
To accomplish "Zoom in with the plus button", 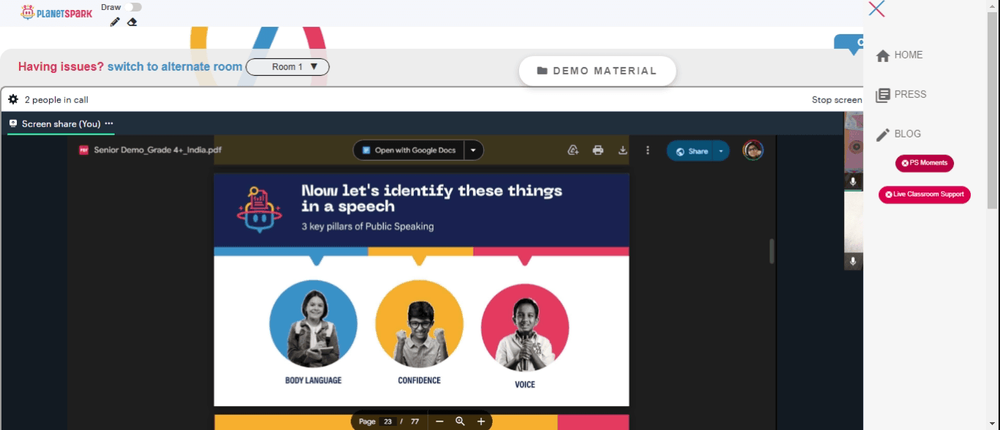I will 481,422.
